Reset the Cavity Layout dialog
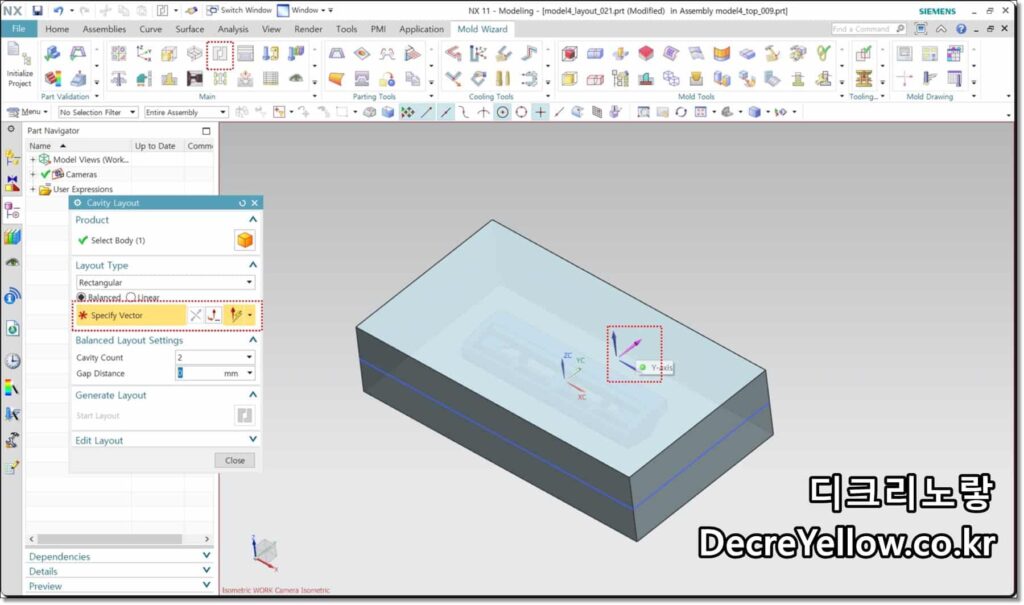The width and height of the screenshot is (1024, 605). (242, 203)
